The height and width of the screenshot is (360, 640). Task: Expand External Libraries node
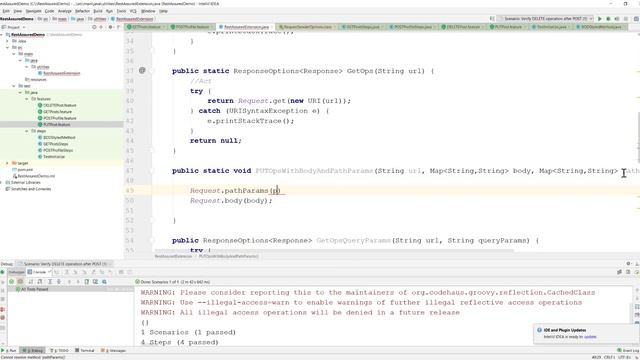coord(2,182)
